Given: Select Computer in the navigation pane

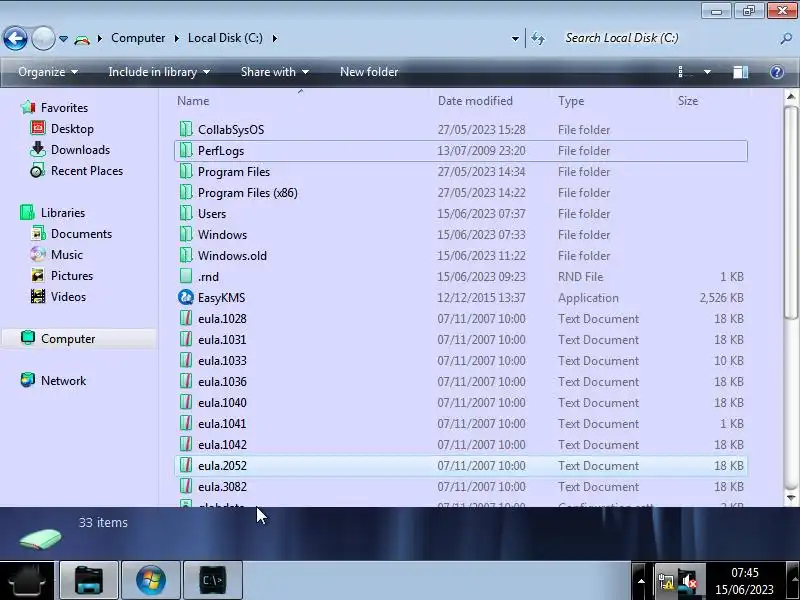Looking at the screenshot, I should coord(79,339).
